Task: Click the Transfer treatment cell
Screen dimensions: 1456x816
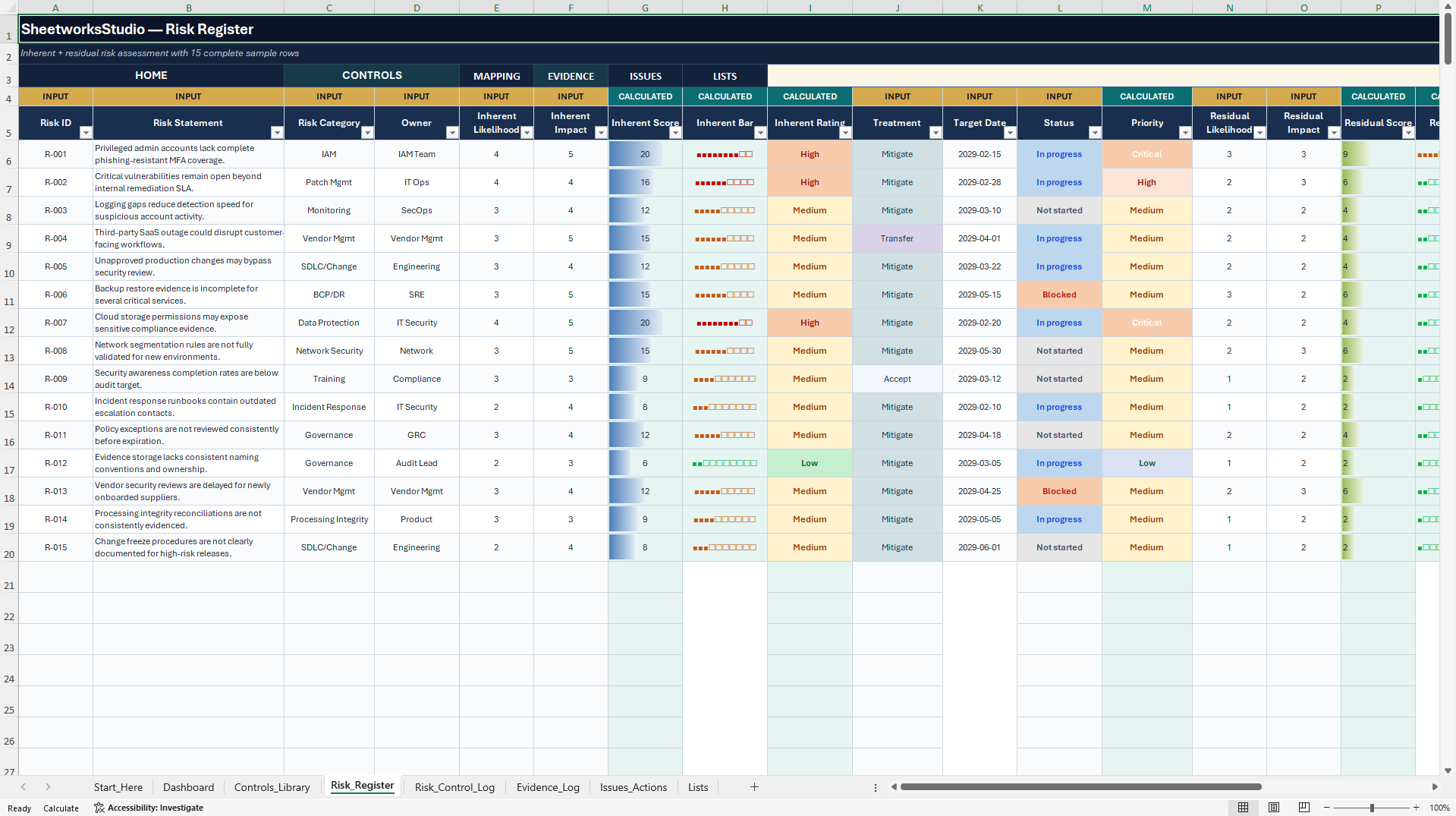Action: (898, 238)
